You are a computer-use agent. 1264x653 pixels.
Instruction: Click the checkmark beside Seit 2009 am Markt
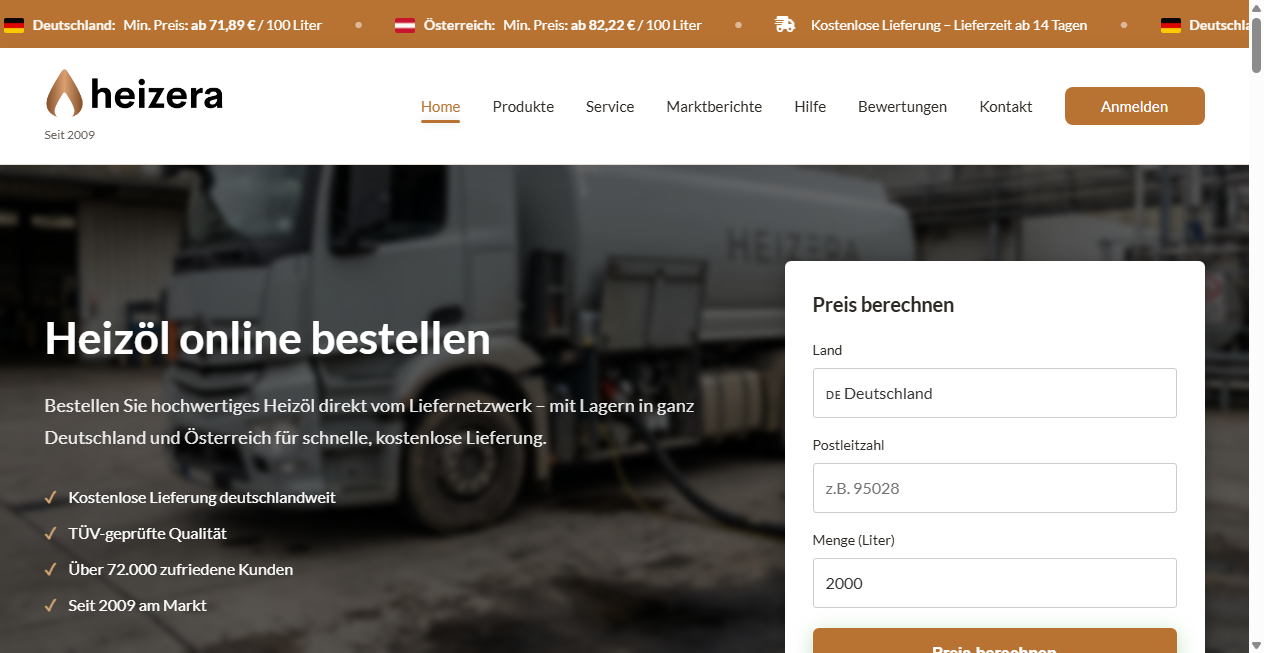coord(50,605)
